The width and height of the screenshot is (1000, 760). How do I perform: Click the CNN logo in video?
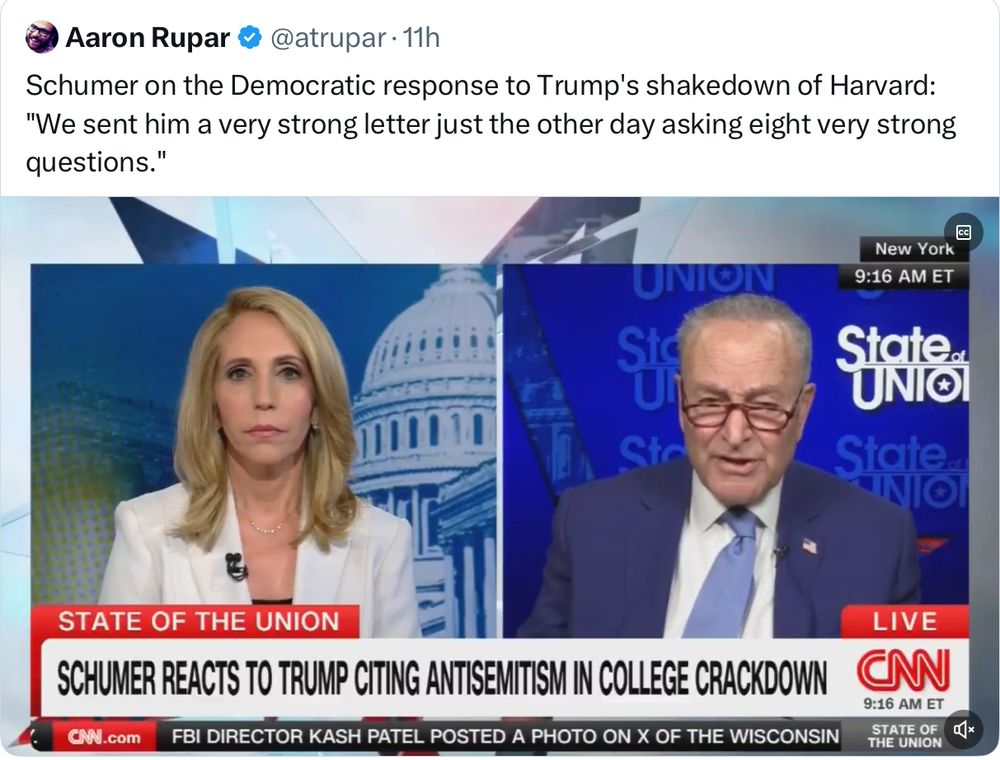(x=903, y=669)
